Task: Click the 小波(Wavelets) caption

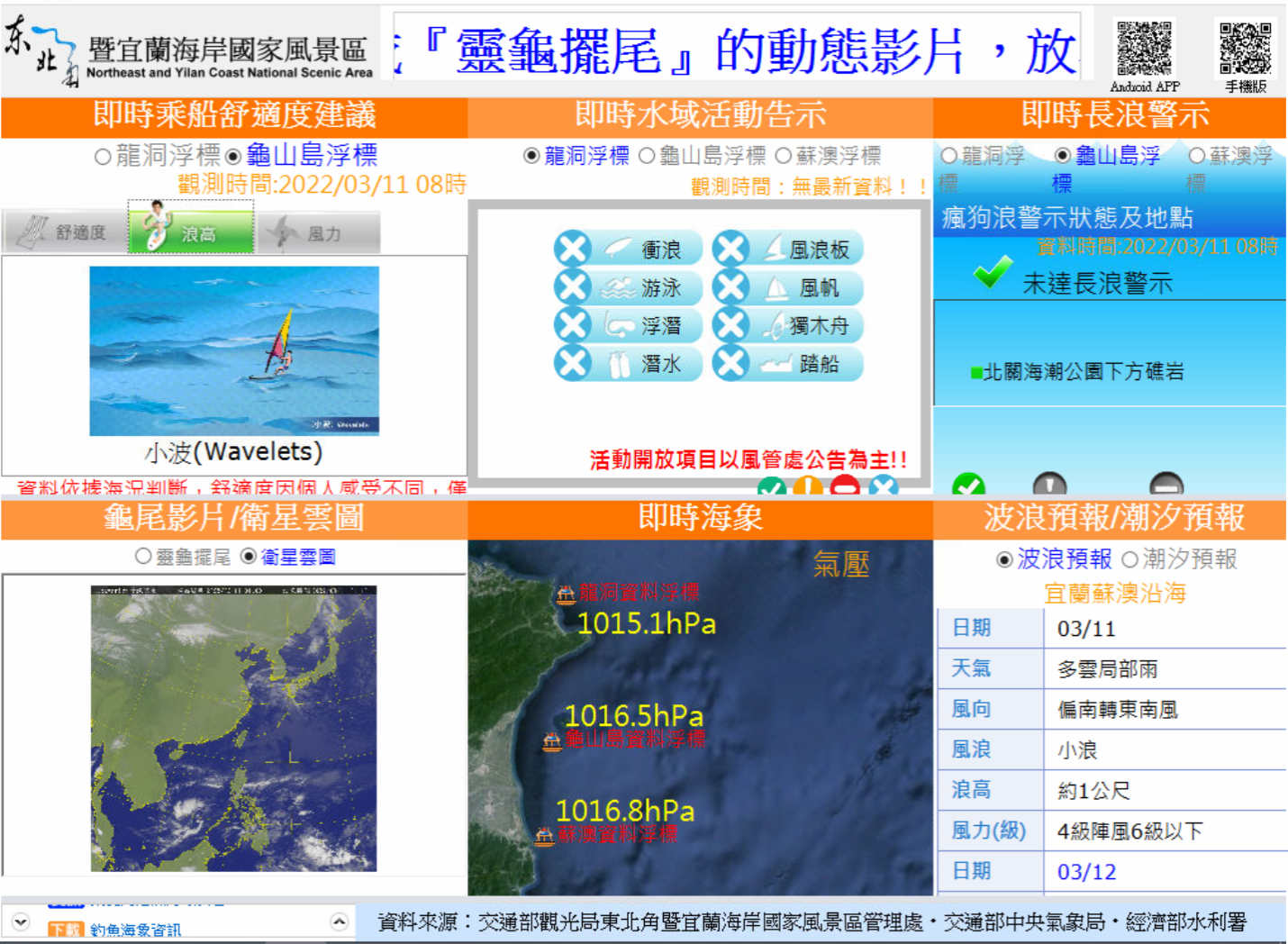Action: click(x=233, y=451)
